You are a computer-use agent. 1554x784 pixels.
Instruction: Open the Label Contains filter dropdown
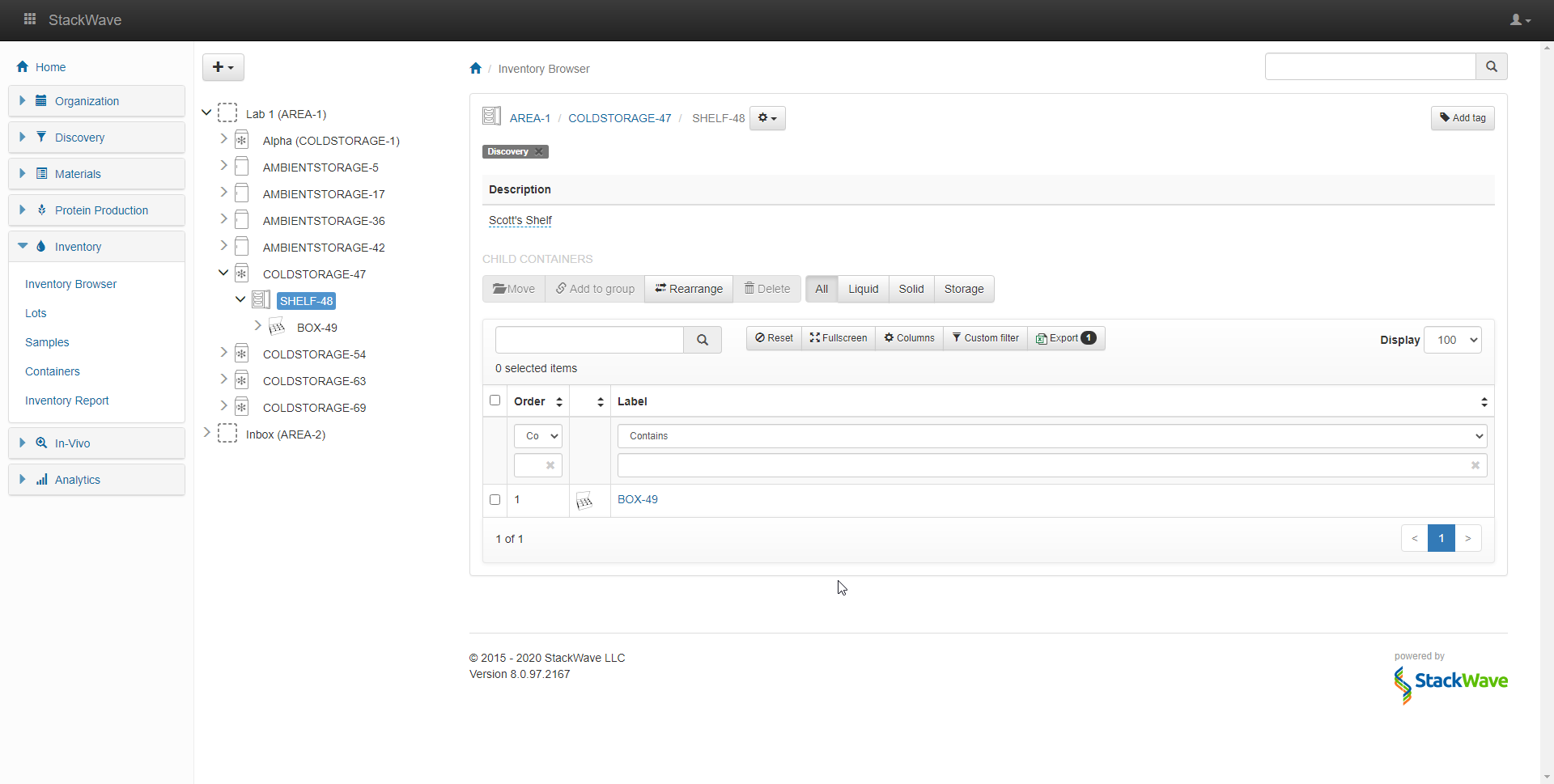coord(1051,436)
